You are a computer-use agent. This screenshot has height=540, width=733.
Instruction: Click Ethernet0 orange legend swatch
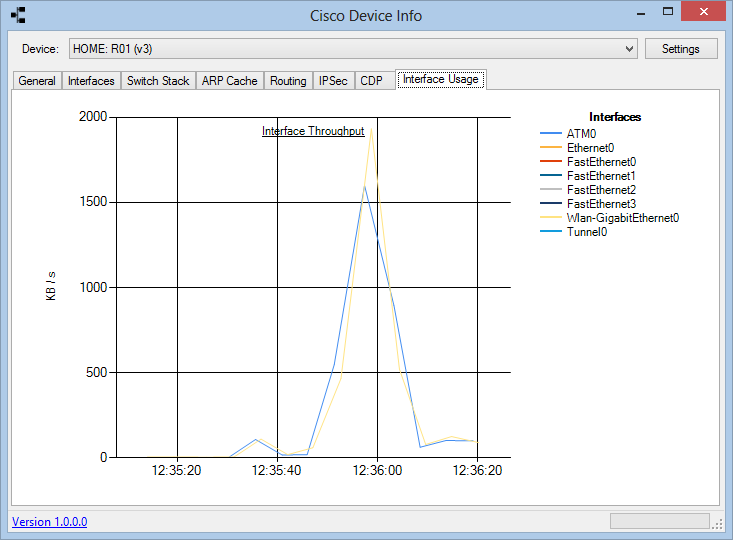tap(551, 148)
